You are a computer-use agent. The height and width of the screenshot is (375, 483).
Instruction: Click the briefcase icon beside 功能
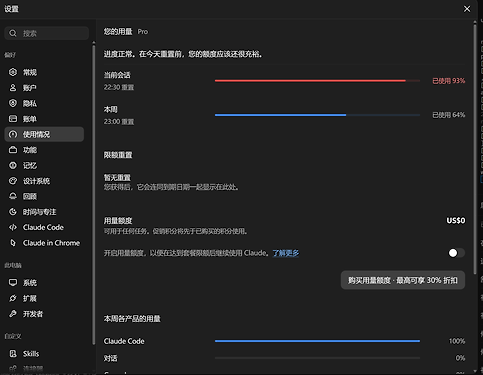[13, 150]
